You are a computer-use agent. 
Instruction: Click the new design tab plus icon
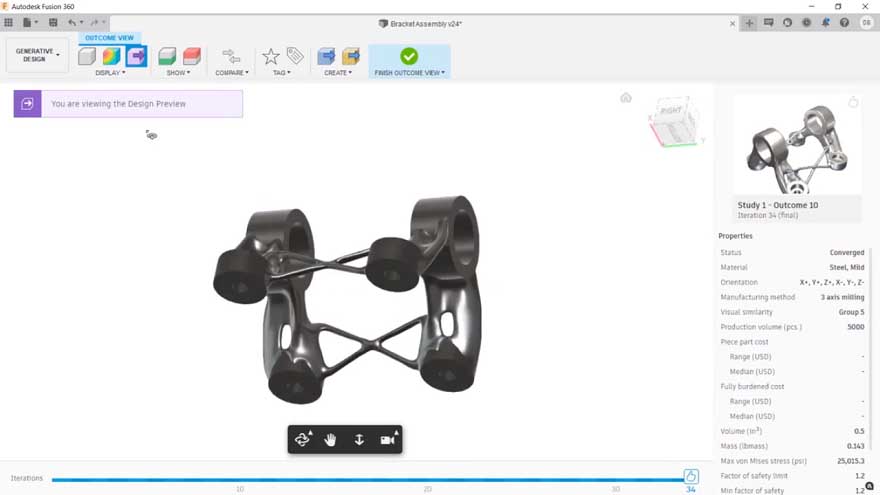[749, 23]
